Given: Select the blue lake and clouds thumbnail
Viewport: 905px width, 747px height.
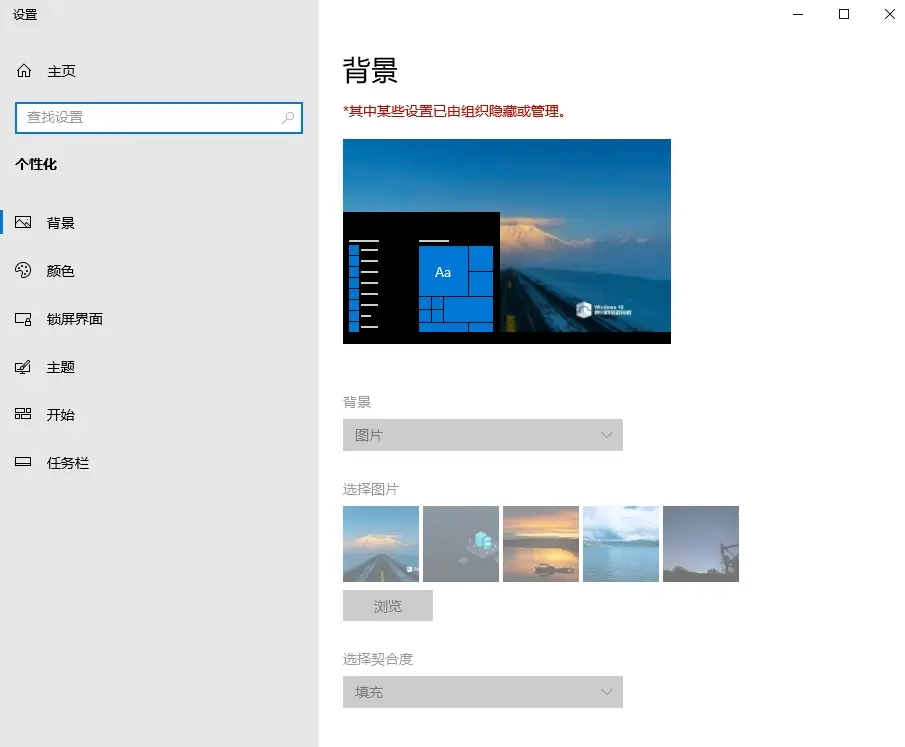Looking at the screenshot, I should 620,544.
